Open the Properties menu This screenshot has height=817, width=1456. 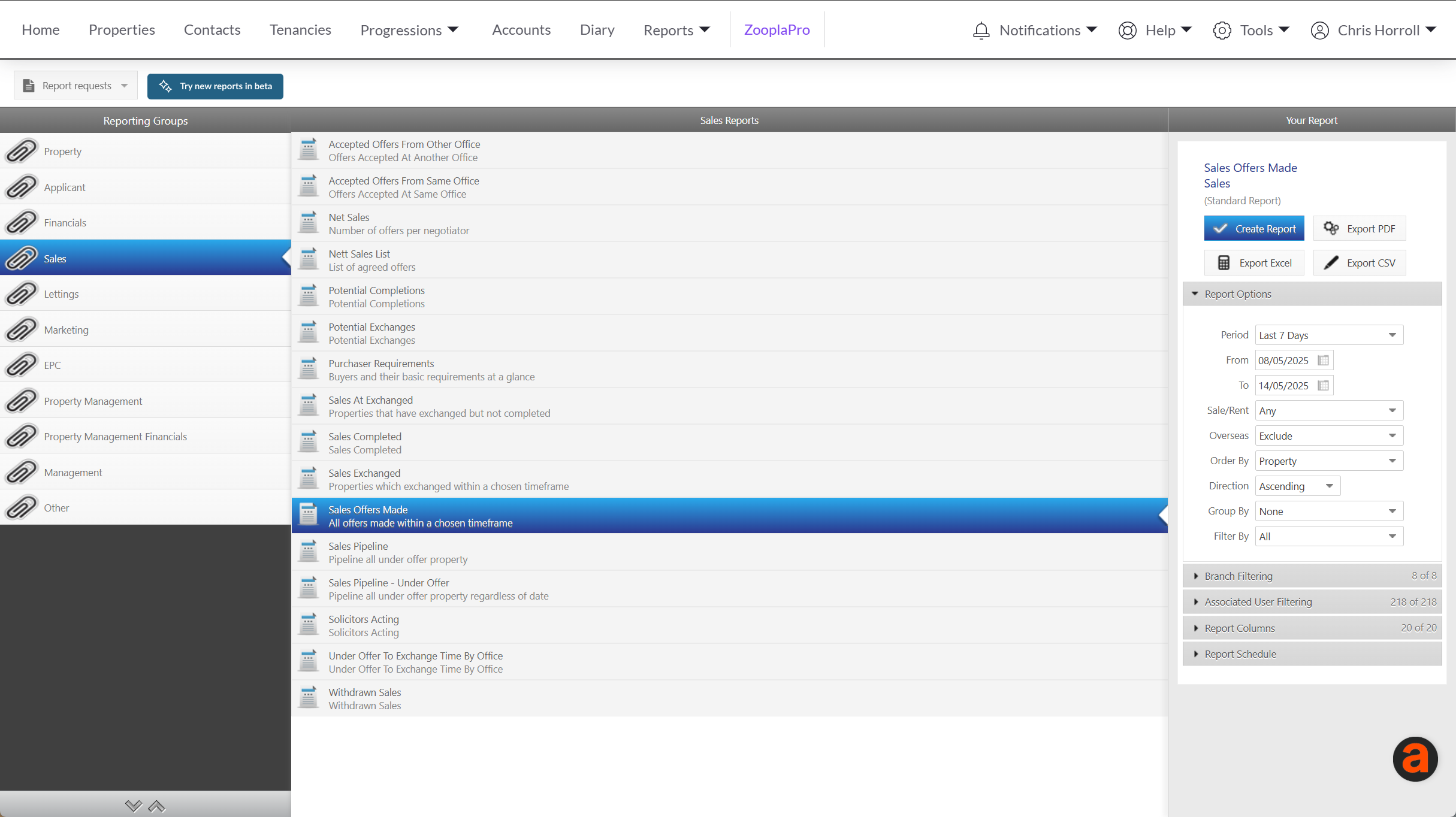122,30
